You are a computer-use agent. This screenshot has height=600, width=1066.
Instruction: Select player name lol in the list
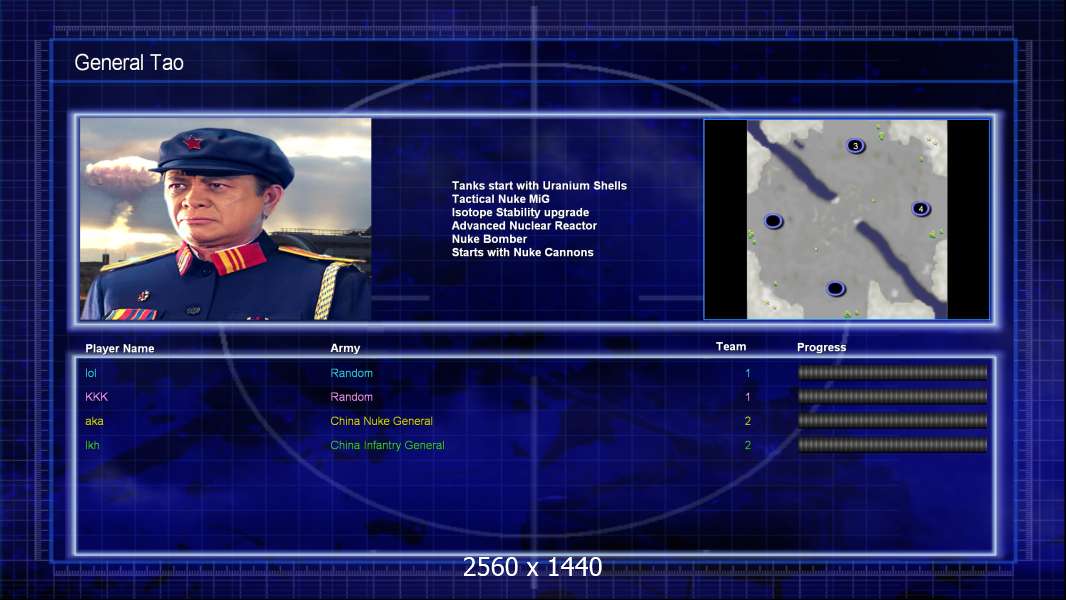[x=91, y=373]
